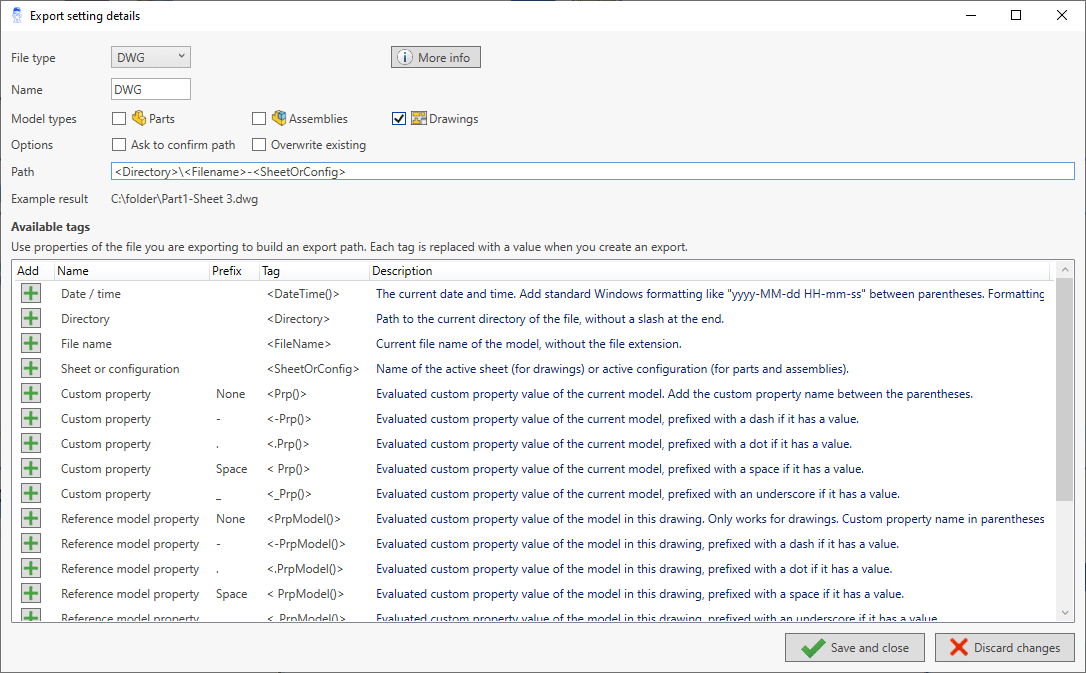Add the Date / time tag
1086x673 pixels.
pos(30,293)
